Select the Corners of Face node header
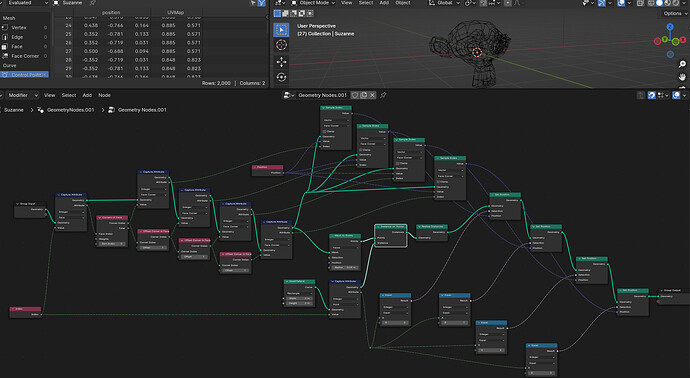 pos(112,217)
